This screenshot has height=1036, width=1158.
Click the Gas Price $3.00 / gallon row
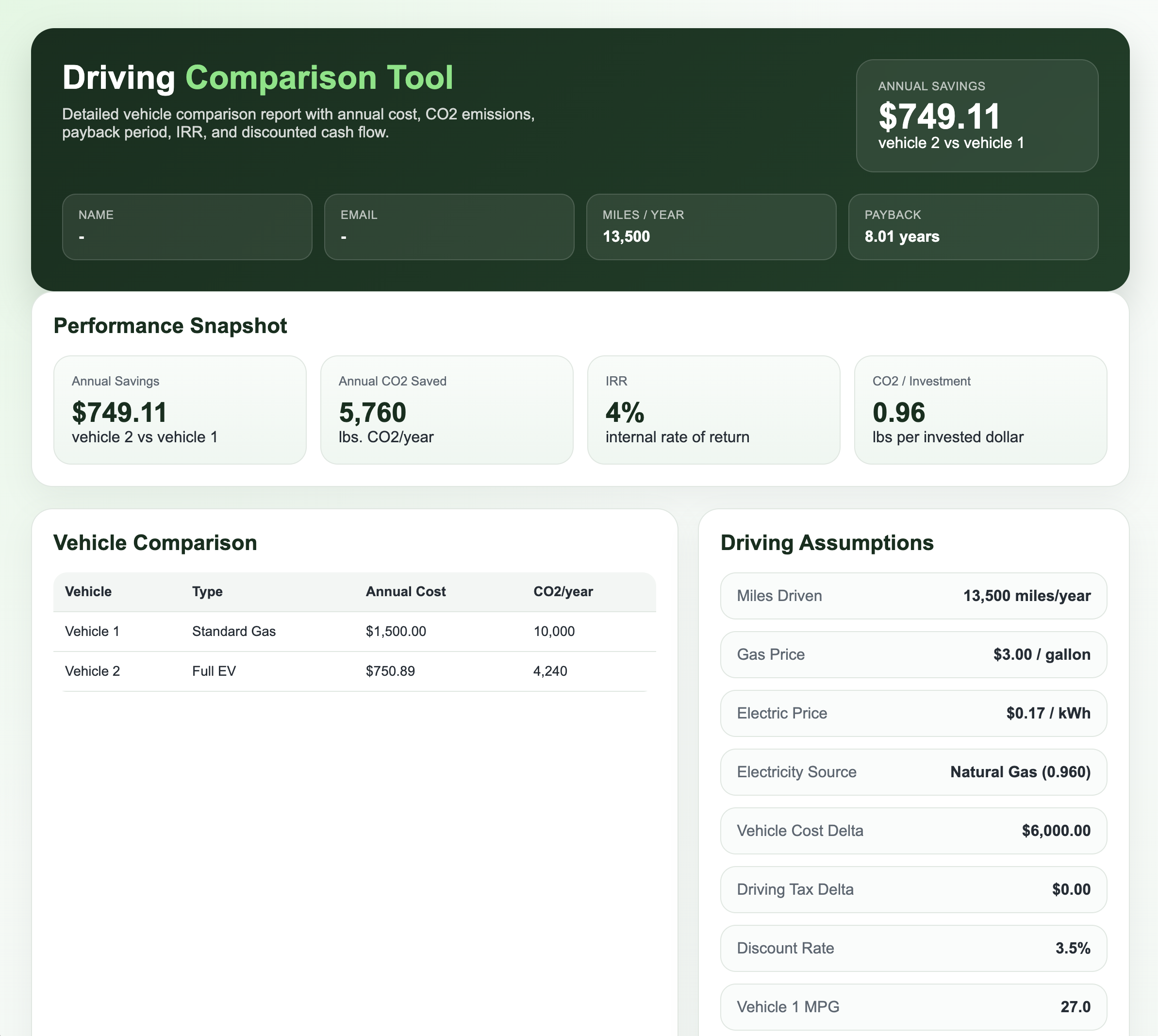(x=913, y=654)
